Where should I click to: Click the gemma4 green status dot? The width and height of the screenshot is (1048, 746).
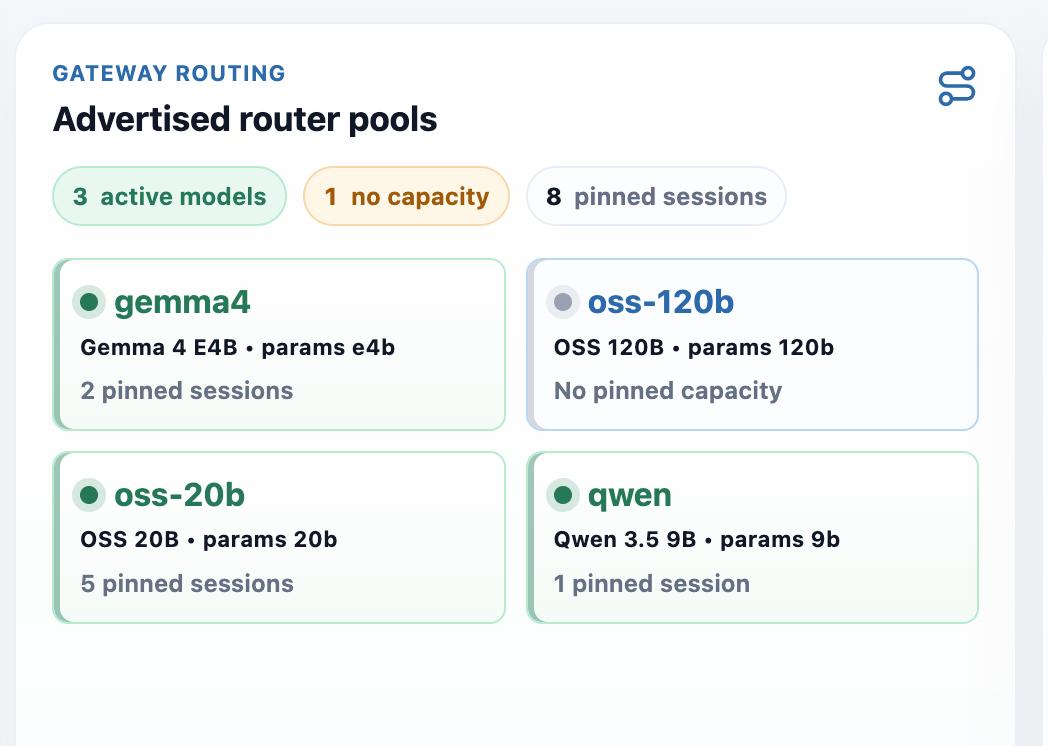pyautogui.click(x=89, y=302)
